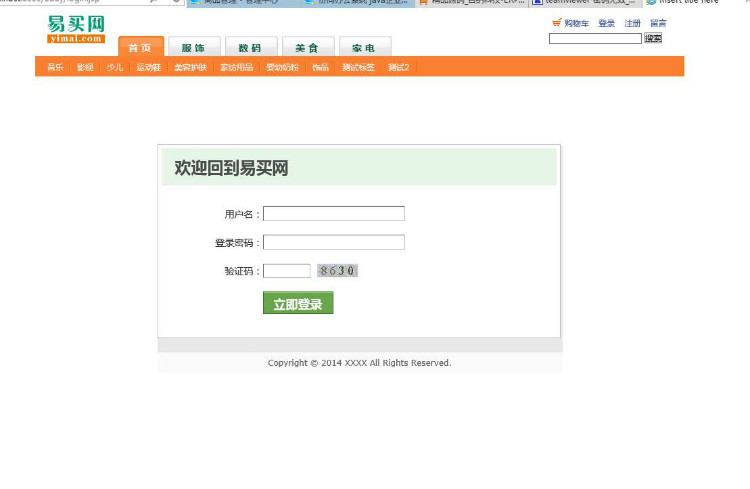Open the shopping cart icon 购物车
The image size is (750, 489).
click(x=571, y=23)
